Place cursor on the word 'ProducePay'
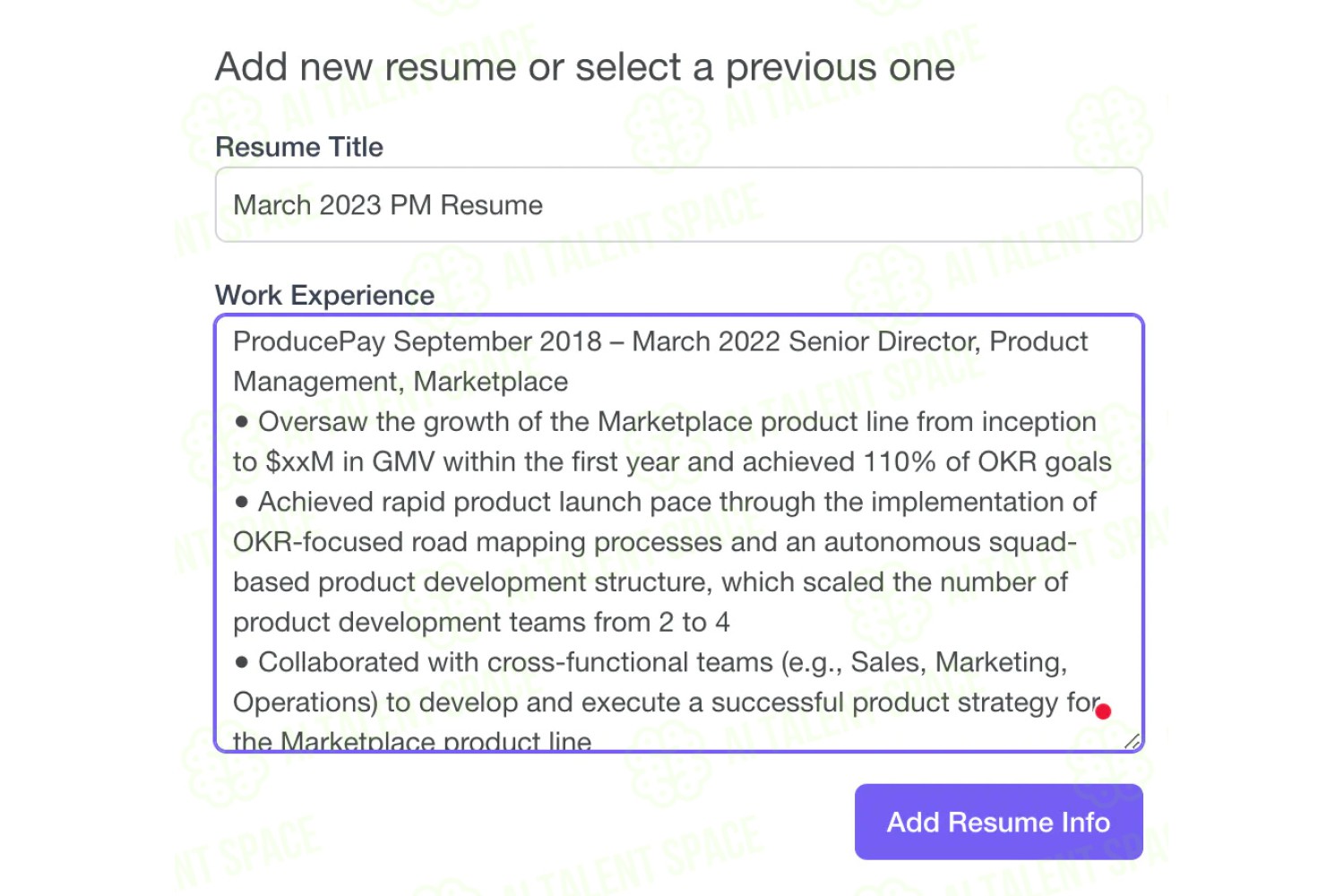1344x896 pixels. (309, 341)
